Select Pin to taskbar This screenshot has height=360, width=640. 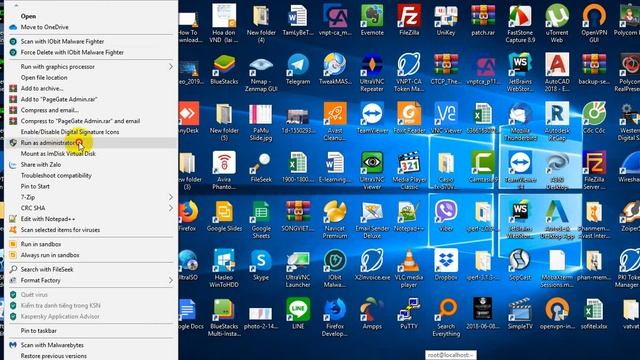pos(91,331)
